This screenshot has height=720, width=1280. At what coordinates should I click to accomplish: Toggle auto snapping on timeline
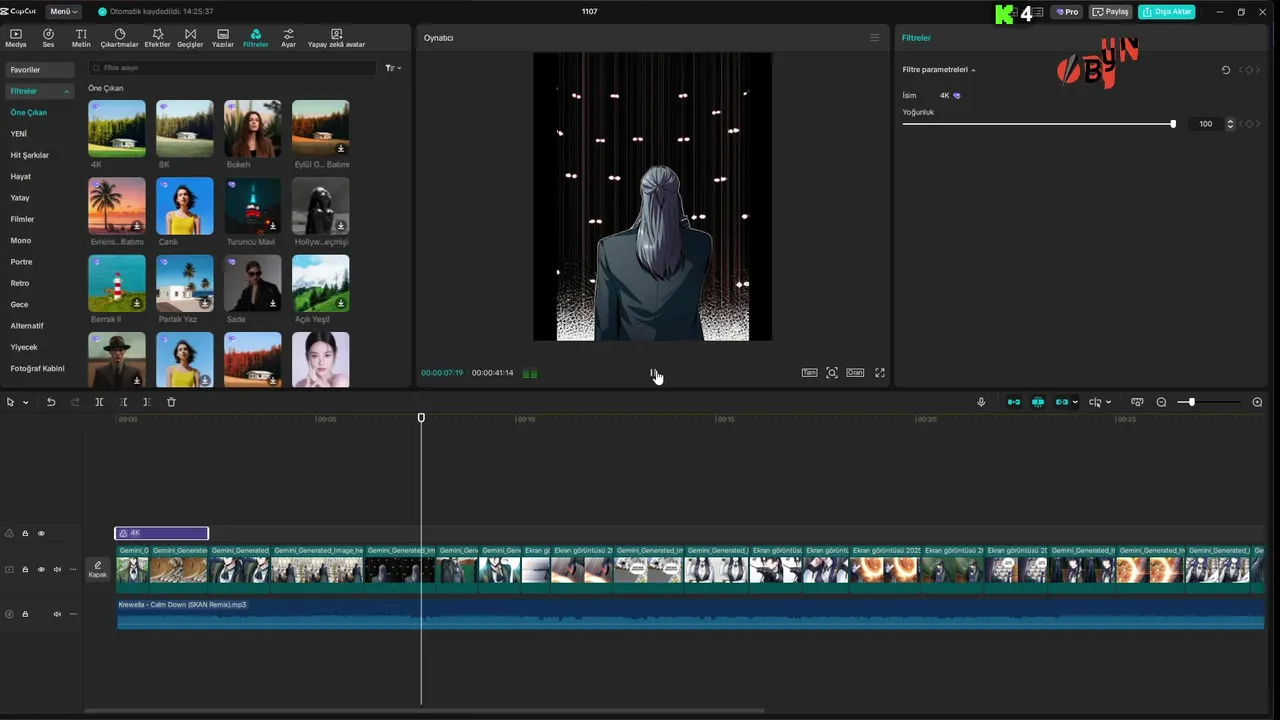(1038, 402)
